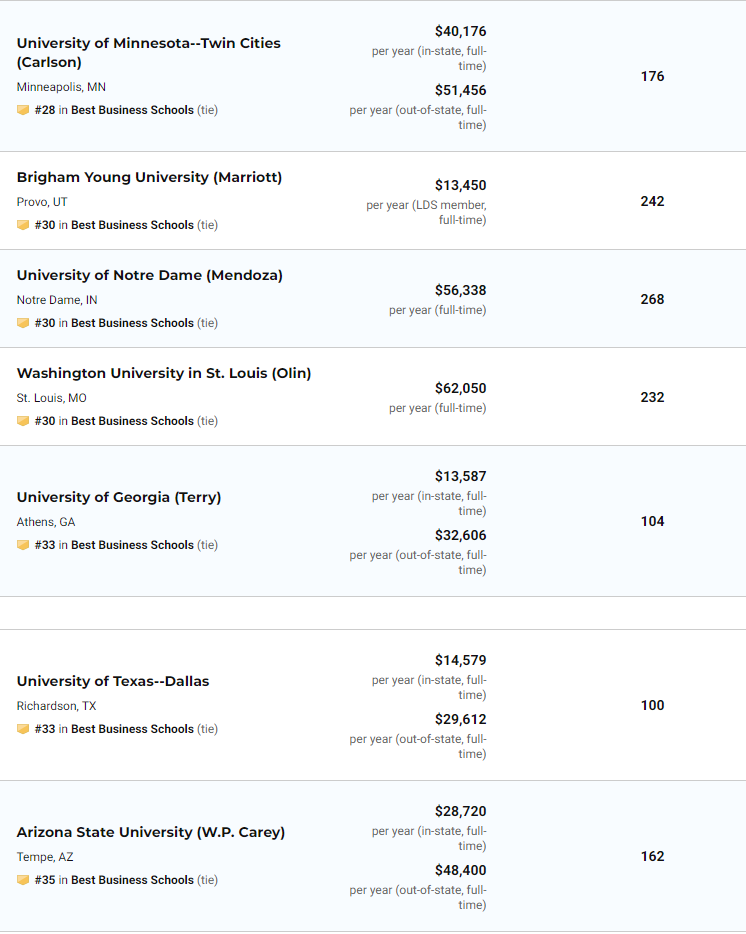Screen dimensions: 746x934
Task: Click the badge icon for Arizona State ranking
Action: pos(23,880)
